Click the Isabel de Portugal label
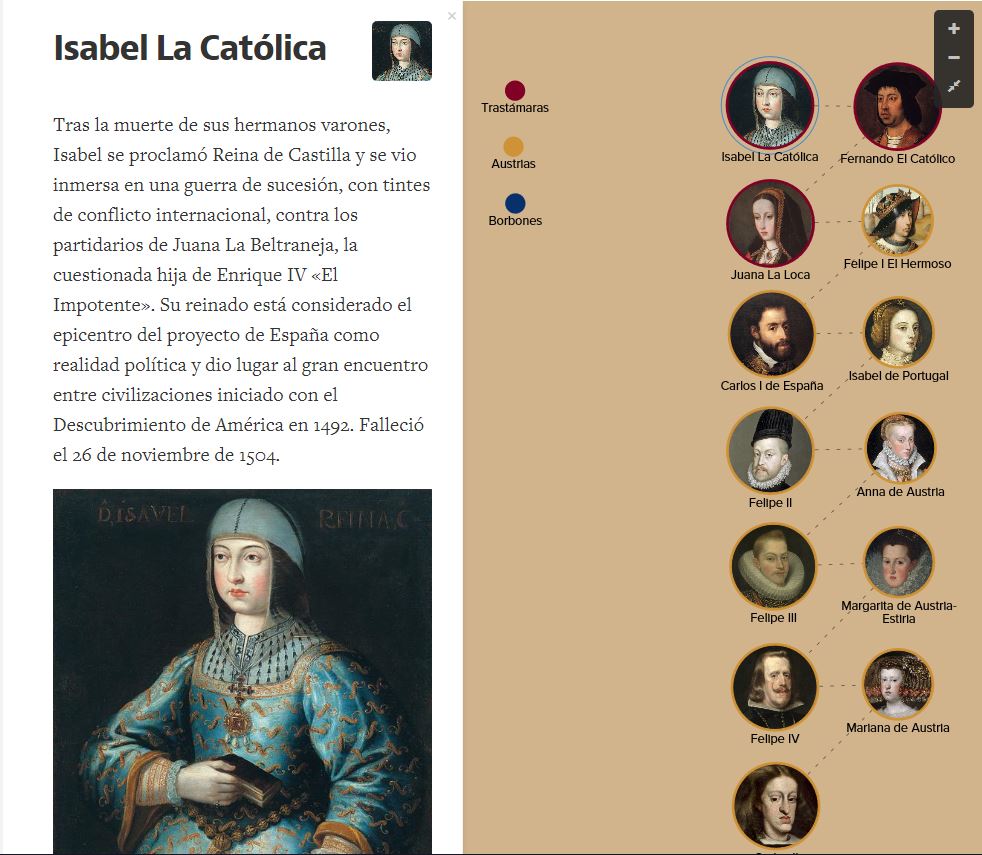 click(898, 376)
